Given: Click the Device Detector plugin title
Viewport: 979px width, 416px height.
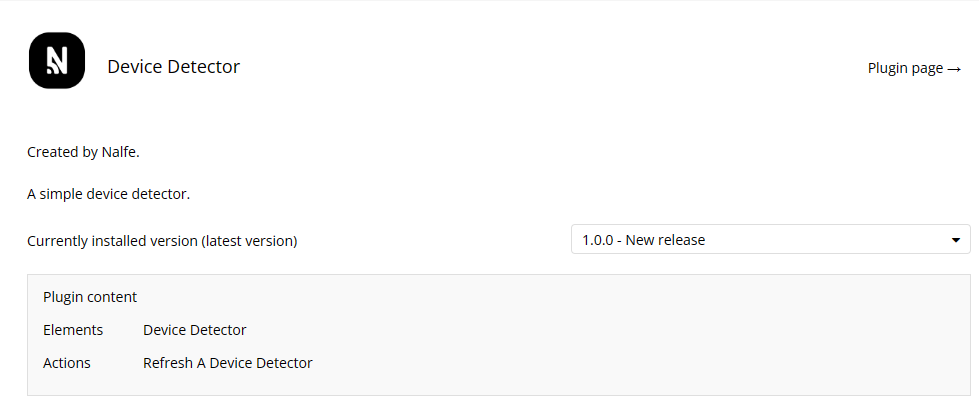Looking at the screenshot, I should (x=173, y=67).
